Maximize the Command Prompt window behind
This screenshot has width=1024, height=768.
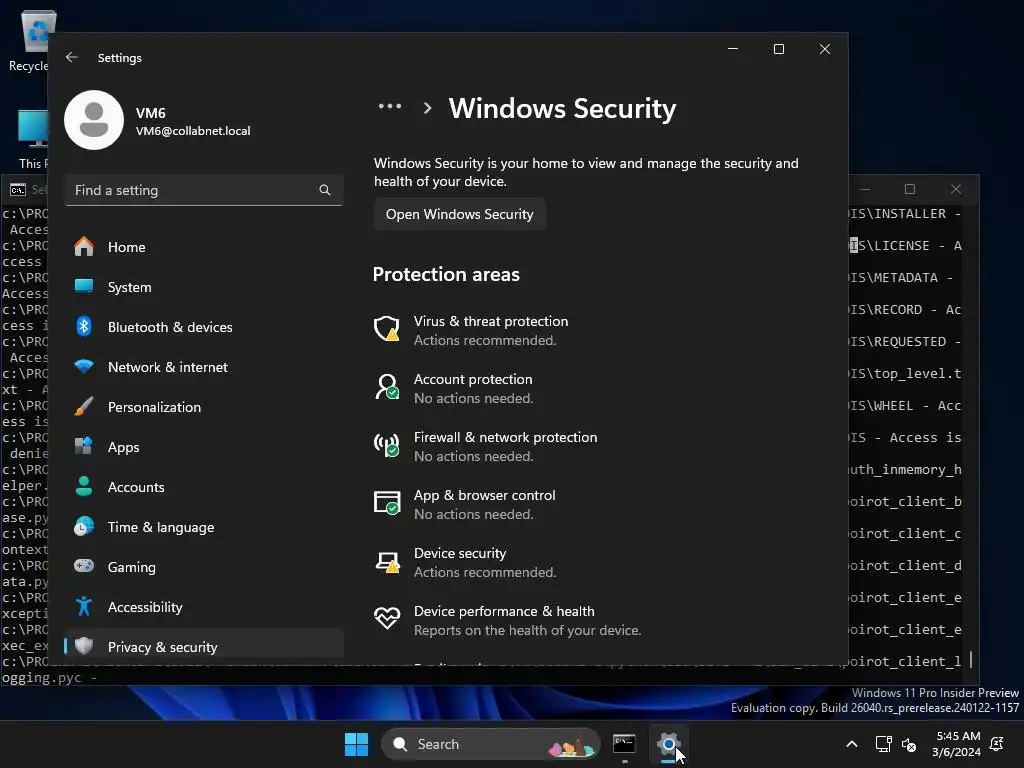coord(910,189)
